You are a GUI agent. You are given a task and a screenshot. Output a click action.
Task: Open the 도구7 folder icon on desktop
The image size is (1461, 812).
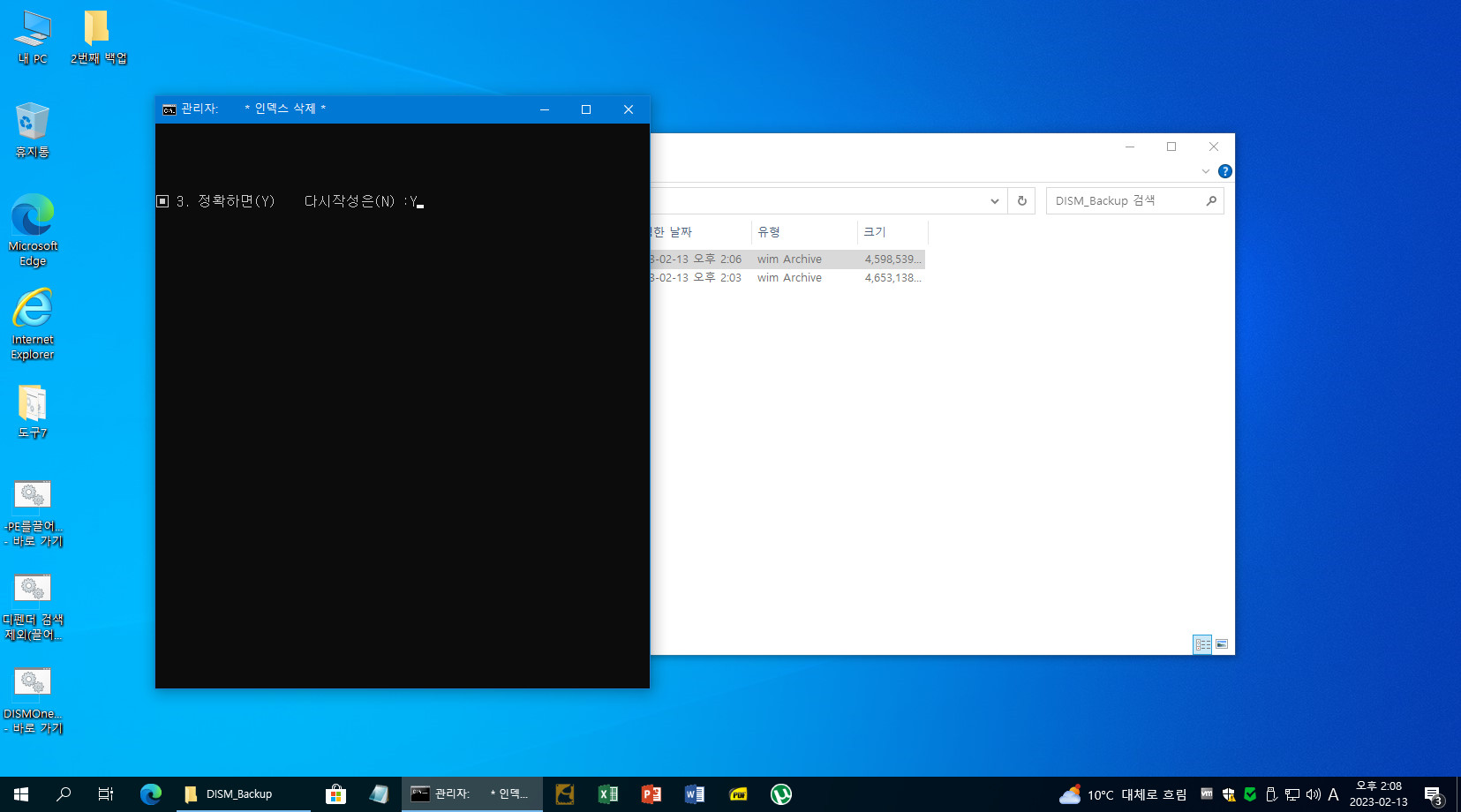tap(32, 411)
